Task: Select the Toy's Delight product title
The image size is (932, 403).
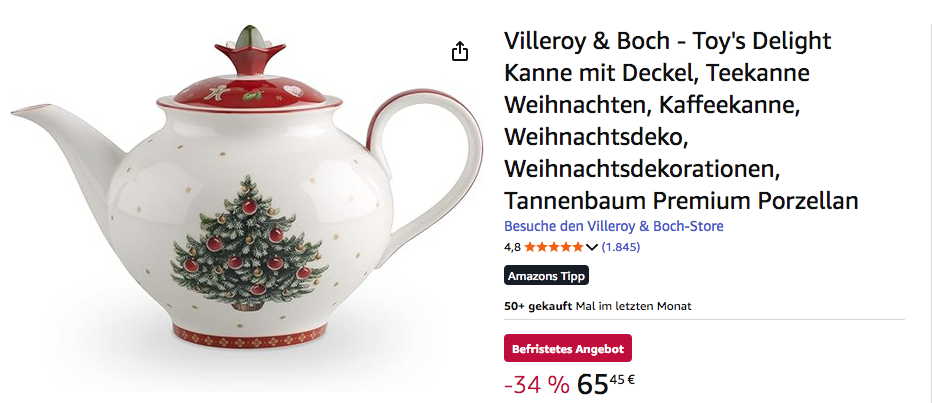Action: click(x=681, y=121)
